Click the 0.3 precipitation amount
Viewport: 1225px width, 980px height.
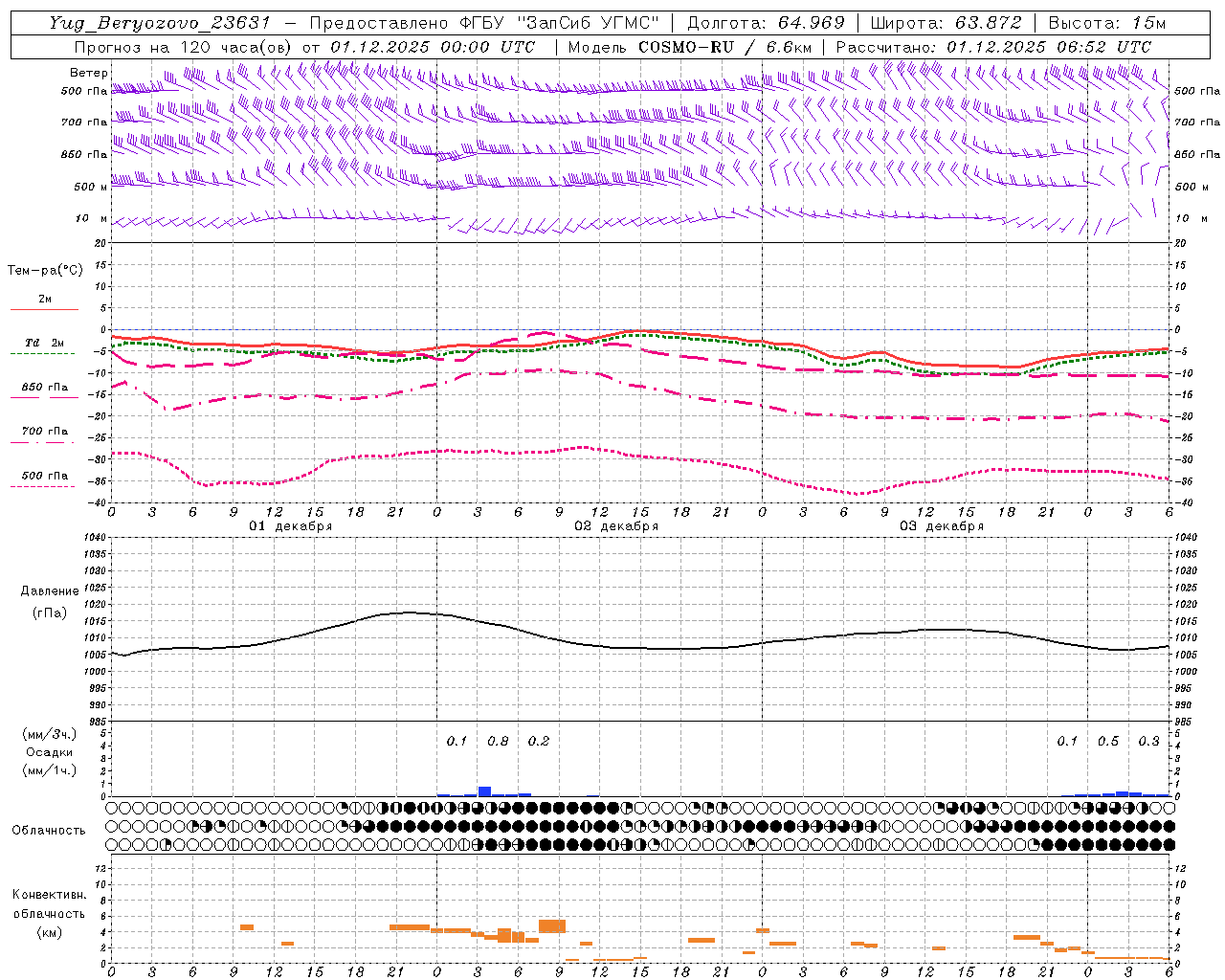tap(1148, 742)
